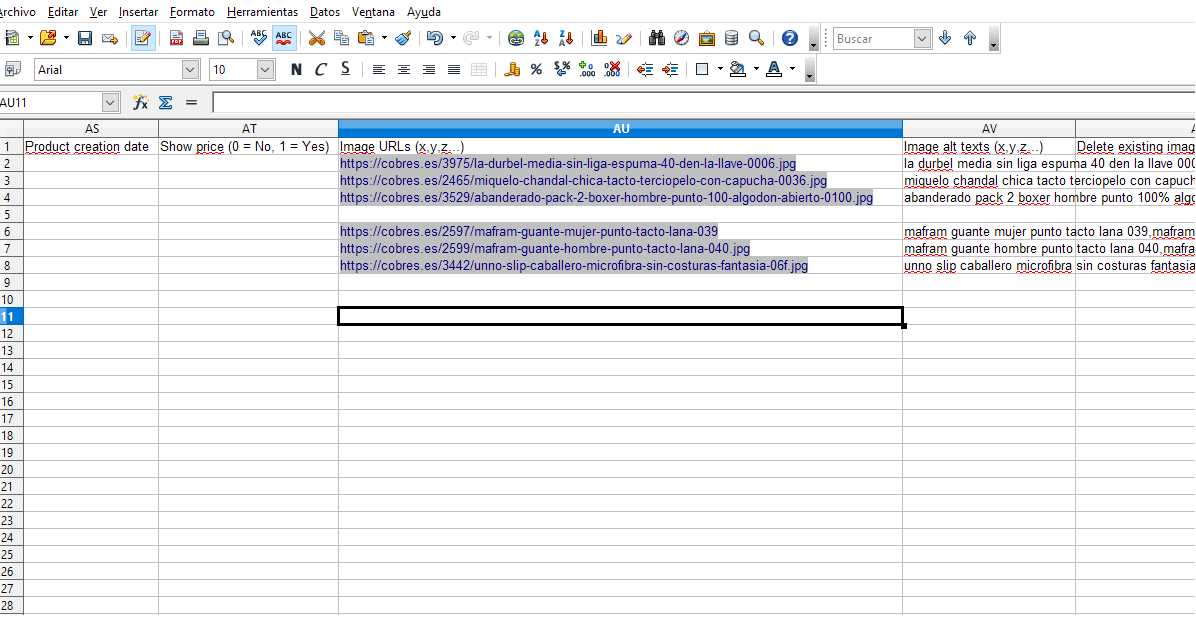The width and height of the screenshot is (1196, 620).
Task: Decrease indent of the cell
Action: (x=645, y=69)
